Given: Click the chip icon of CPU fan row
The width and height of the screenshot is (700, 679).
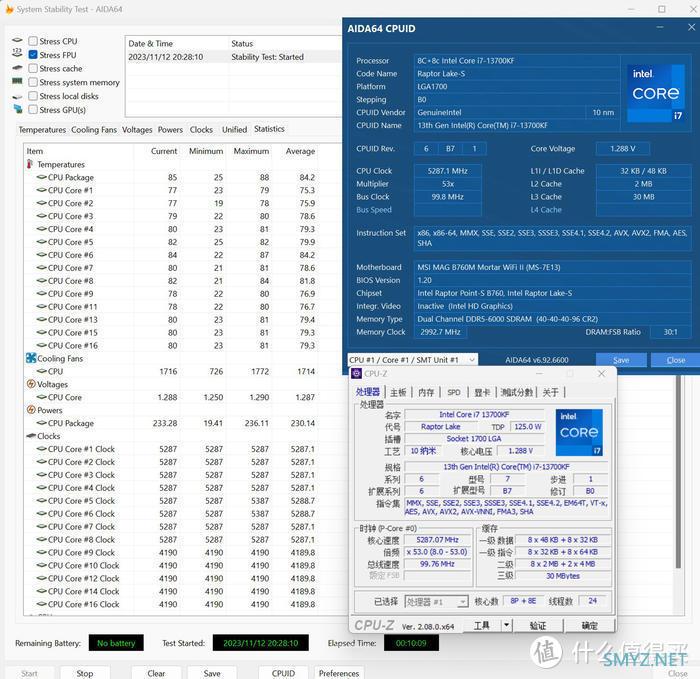Looking at the screenshot, I should 42,371.
